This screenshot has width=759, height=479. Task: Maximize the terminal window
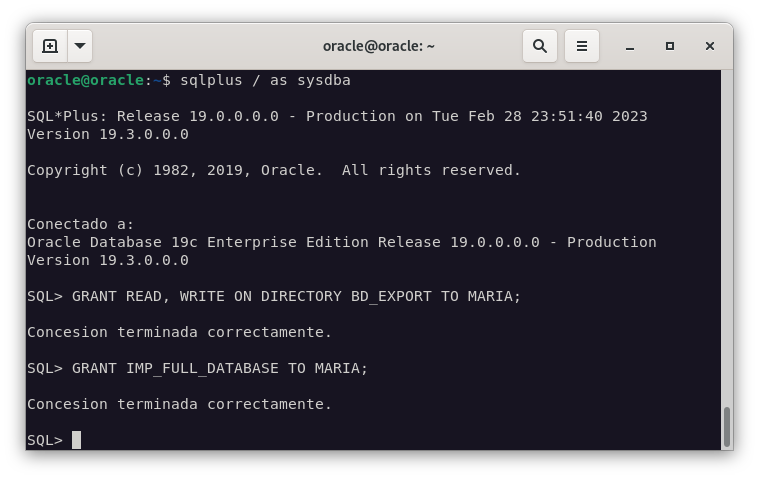coord(670,46)
